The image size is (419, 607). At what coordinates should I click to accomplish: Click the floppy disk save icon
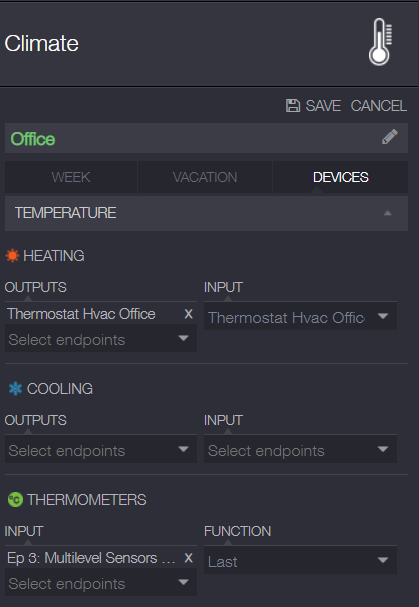click(x=293, y=106)
